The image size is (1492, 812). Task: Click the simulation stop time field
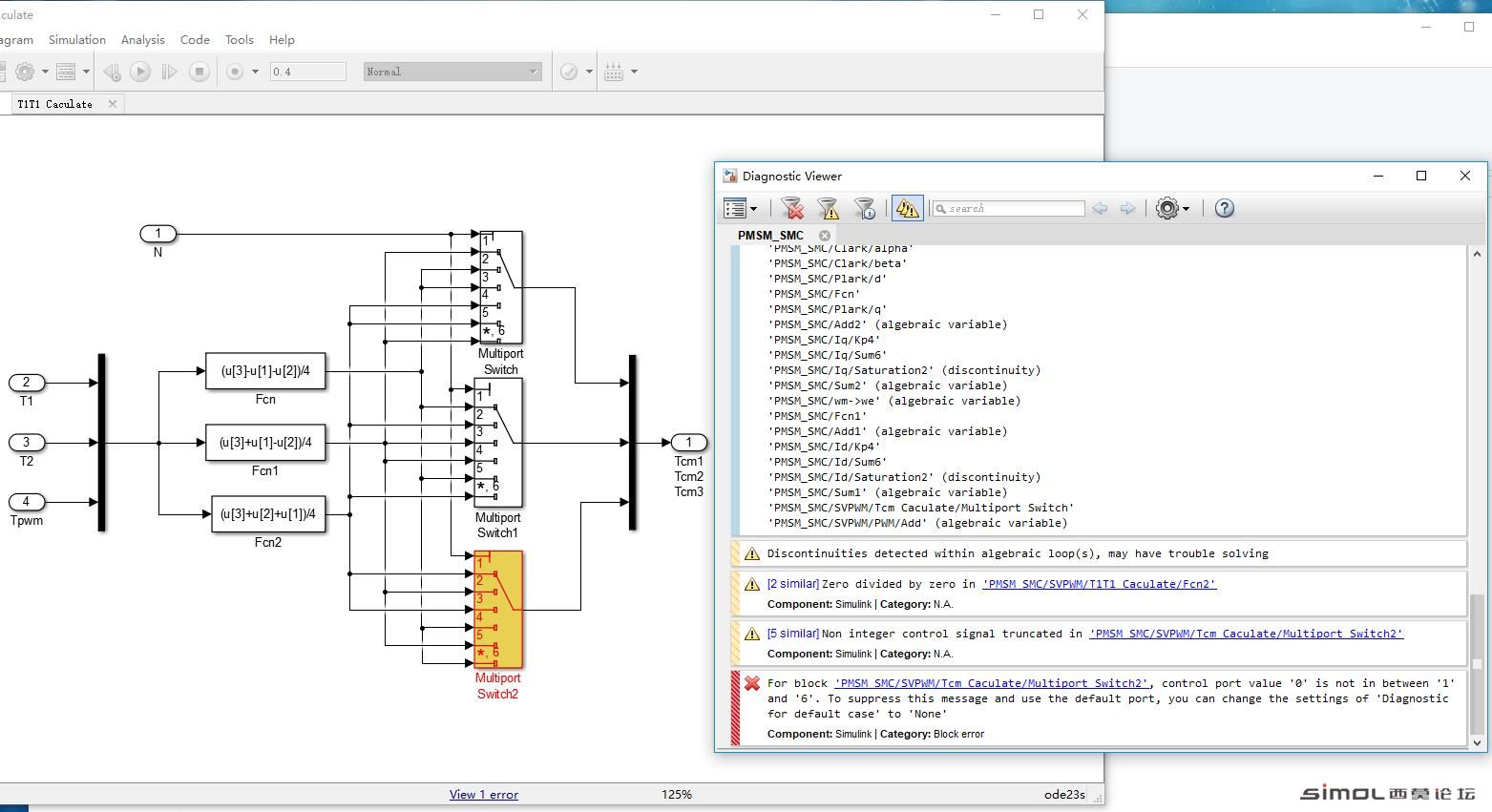point(307,72)
